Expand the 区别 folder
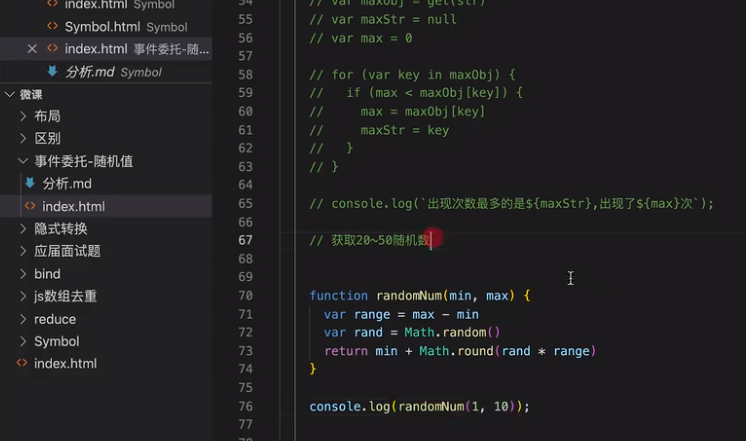 23,138
